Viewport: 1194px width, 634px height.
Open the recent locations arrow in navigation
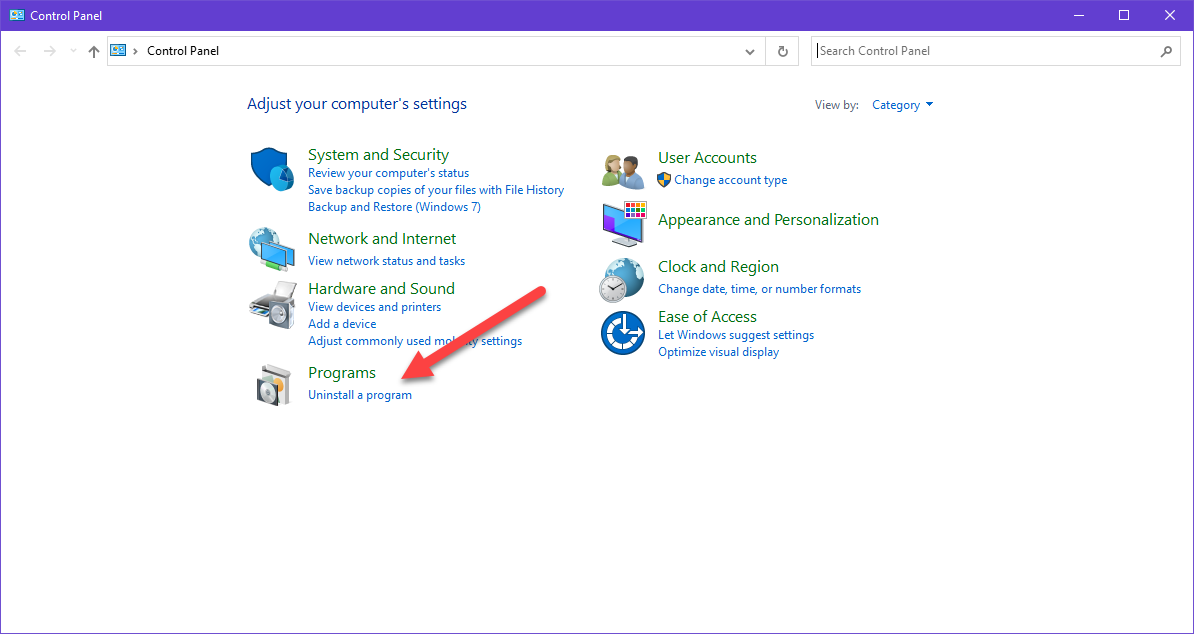(x=73, y=51)
